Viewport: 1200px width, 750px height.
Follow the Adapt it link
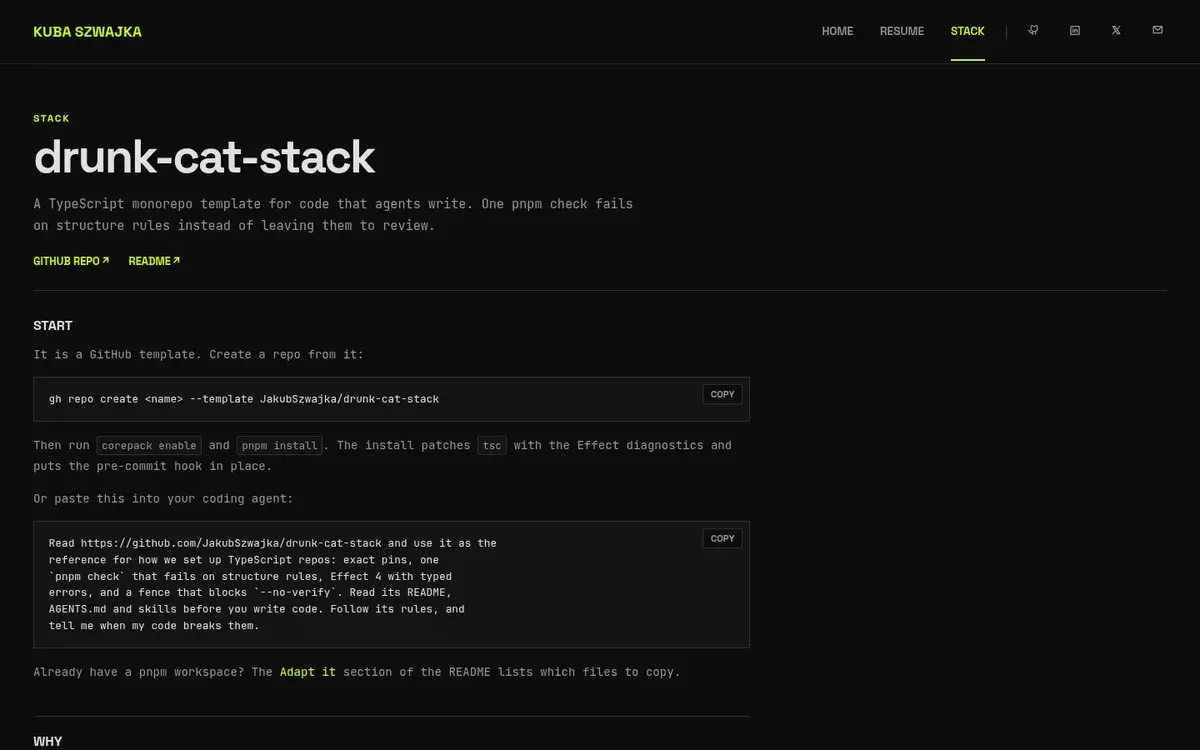(307, 672)
